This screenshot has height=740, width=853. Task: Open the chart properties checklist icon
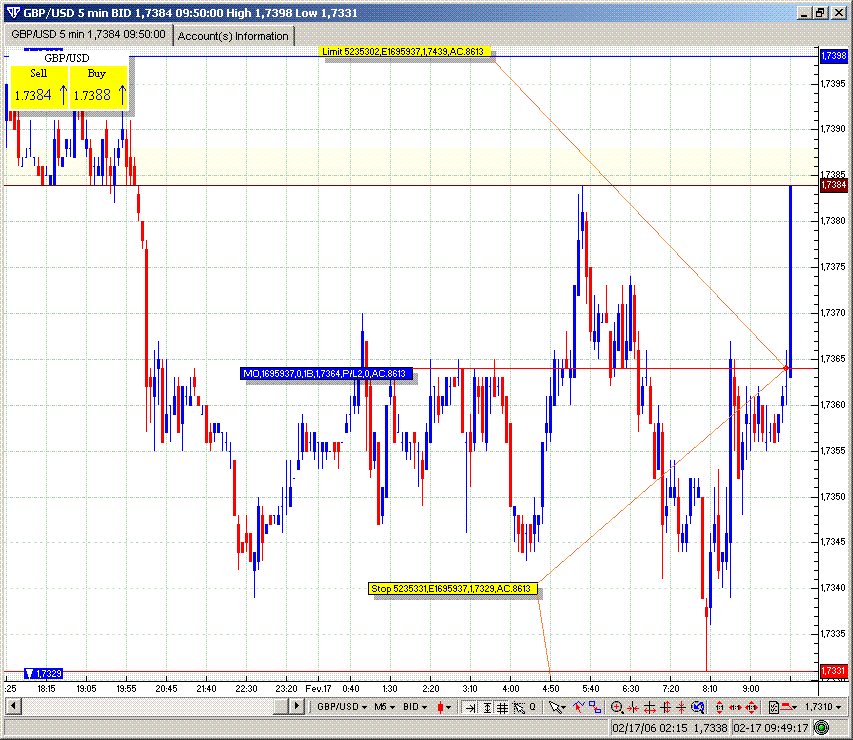click(x=774, y=707)
